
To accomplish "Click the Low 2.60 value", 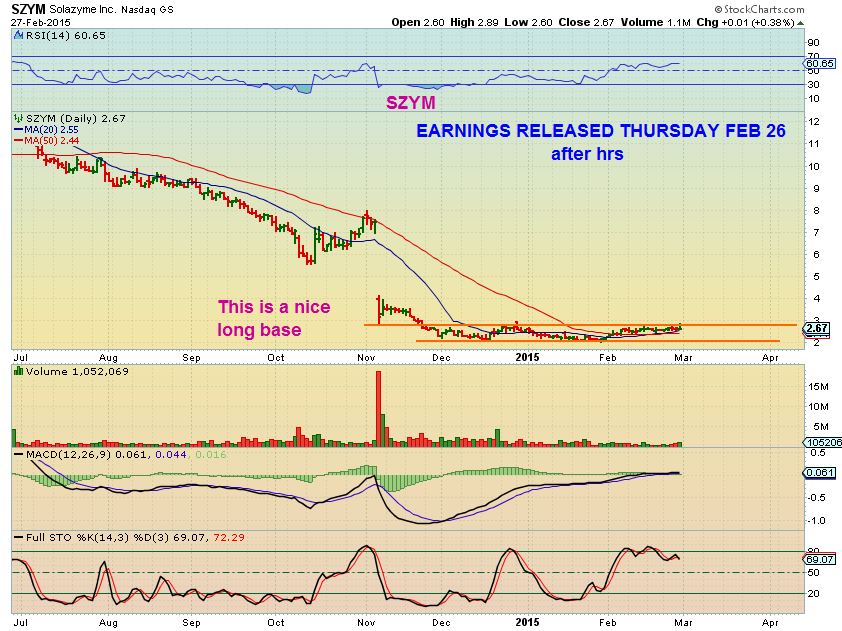I will click(x=529, y=23).
